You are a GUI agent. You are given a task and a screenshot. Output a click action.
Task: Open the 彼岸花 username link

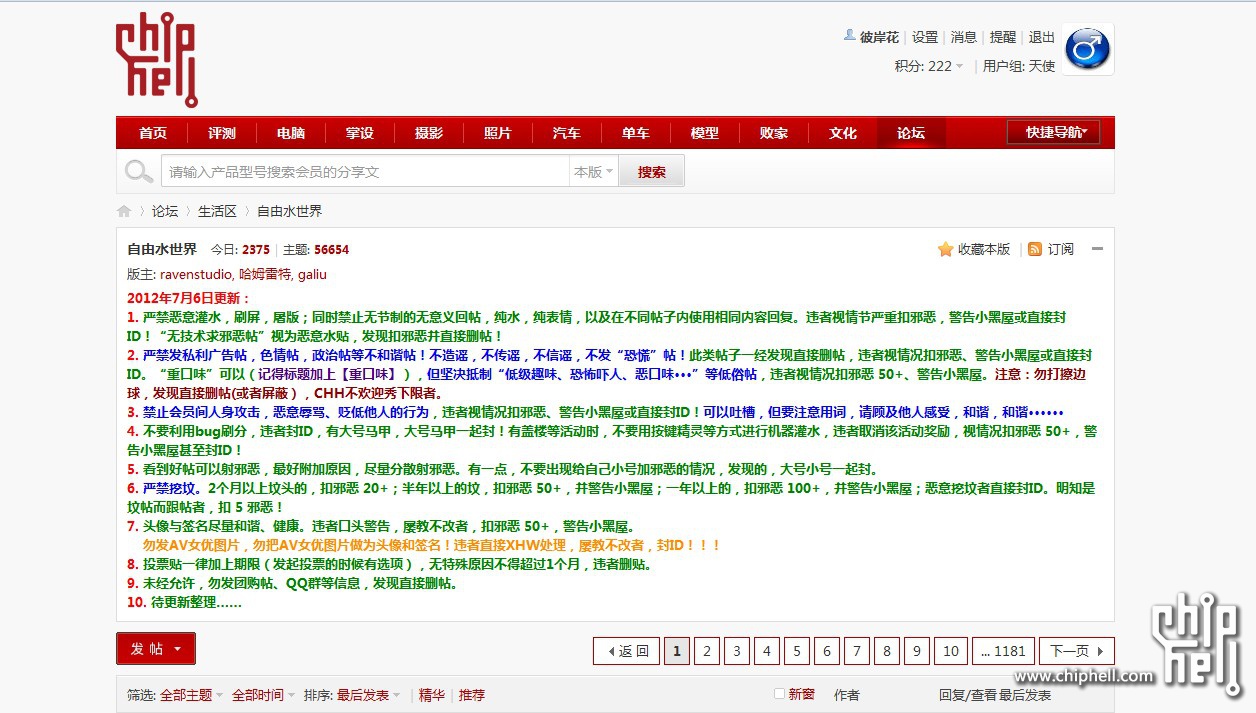coord(879,37)
